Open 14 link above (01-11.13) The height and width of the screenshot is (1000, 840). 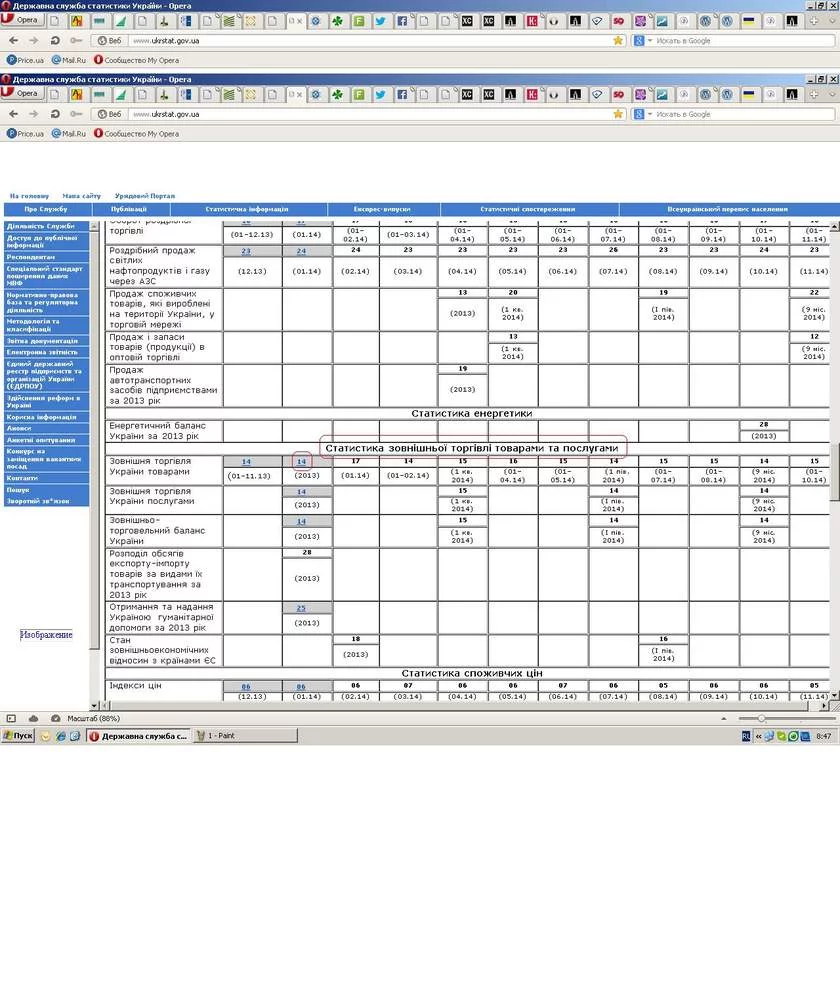[x=246, y=462]
